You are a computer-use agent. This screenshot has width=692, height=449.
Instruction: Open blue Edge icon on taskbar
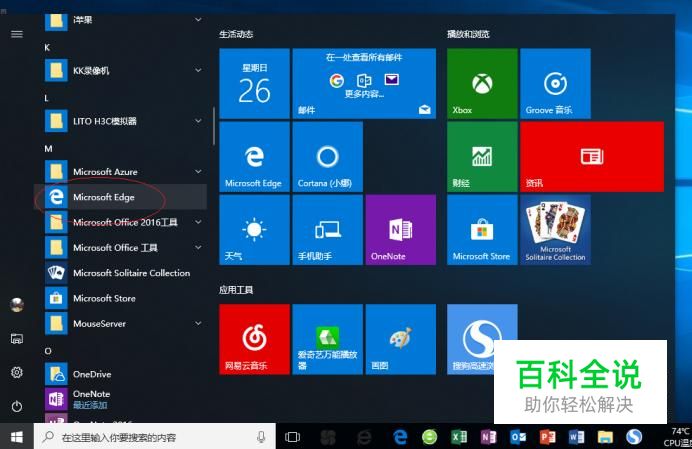coord(400,437)
